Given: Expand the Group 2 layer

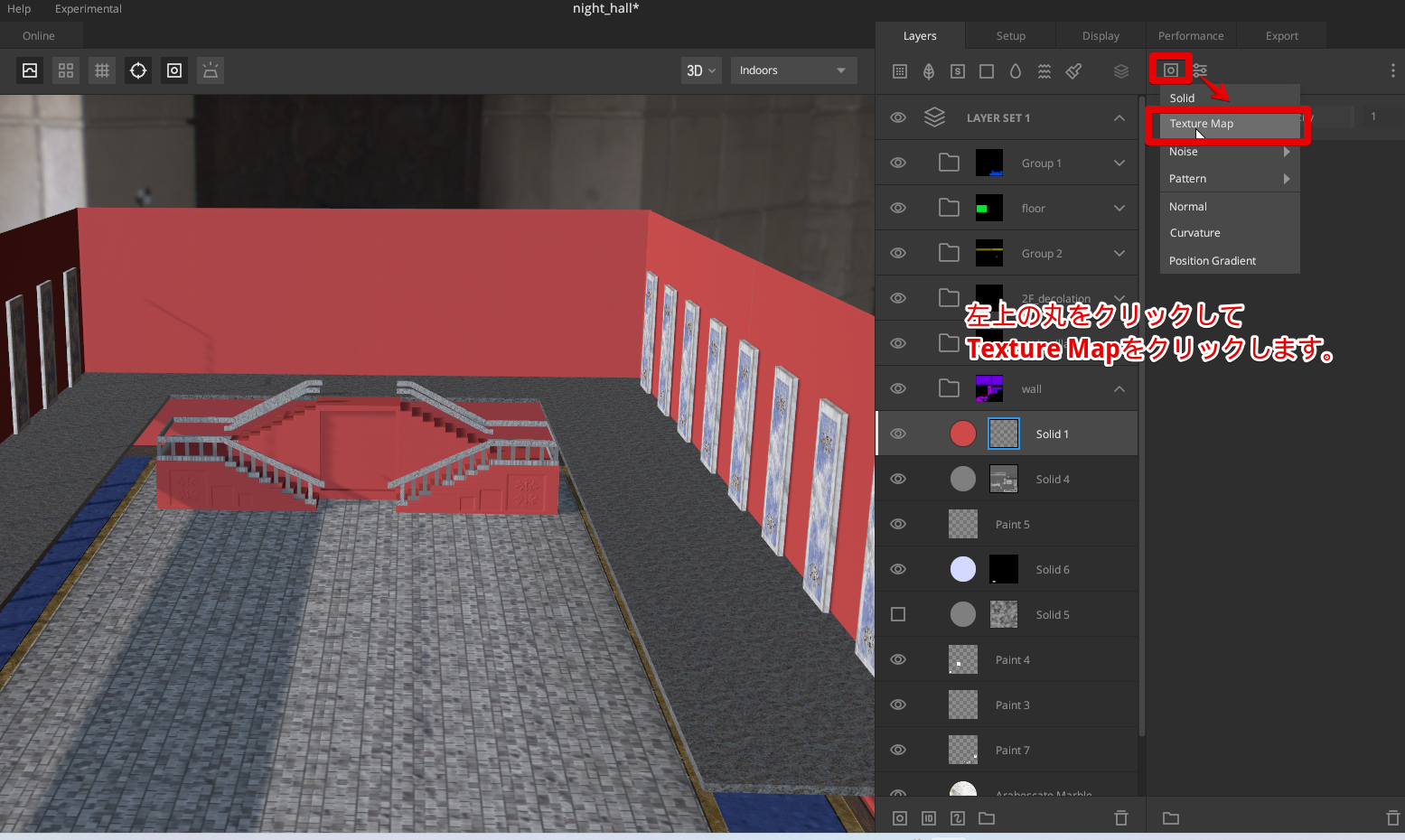Looking at the screenshot, I should tap(1119, 252).
